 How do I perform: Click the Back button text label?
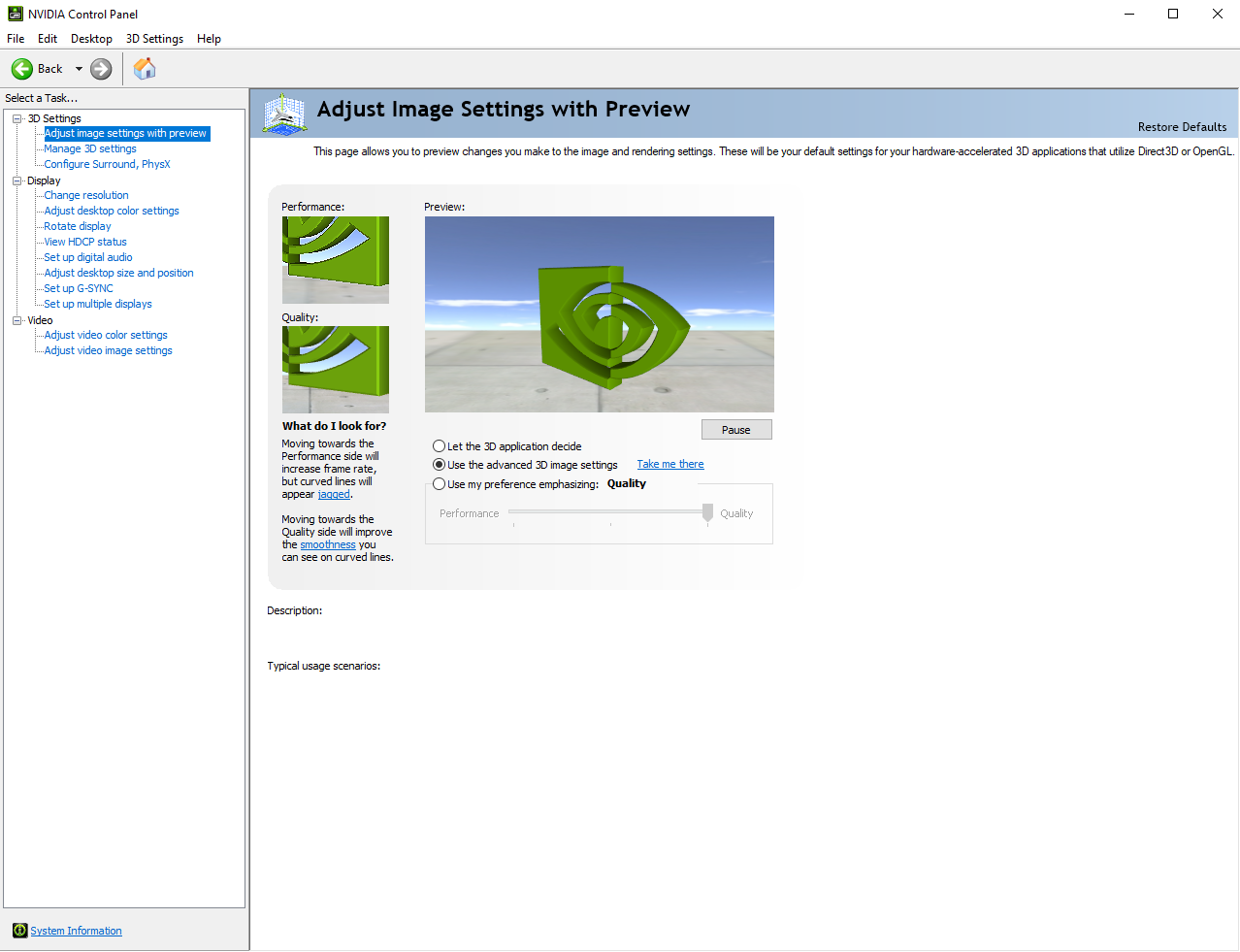(x=49, y=69)
